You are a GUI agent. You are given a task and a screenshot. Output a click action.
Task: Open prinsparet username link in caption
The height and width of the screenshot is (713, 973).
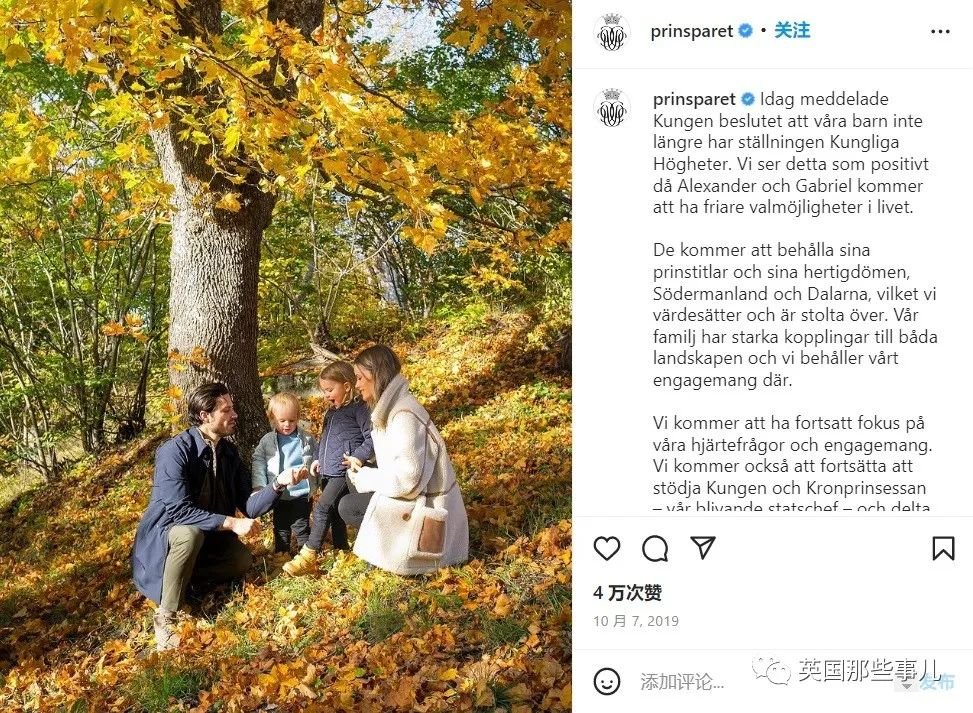coord(694,99)
